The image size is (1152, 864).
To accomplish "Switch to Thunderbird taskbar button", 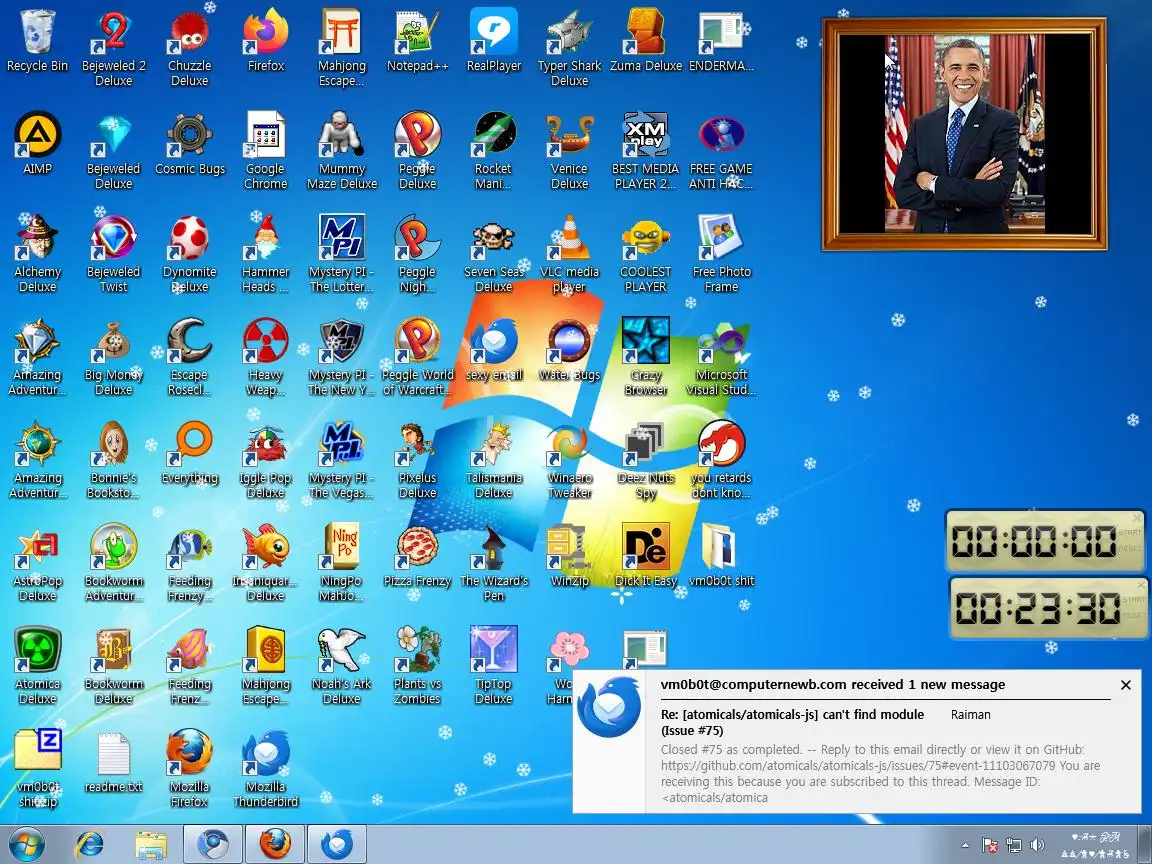I will pyautogui.click(x=336, y=844).
